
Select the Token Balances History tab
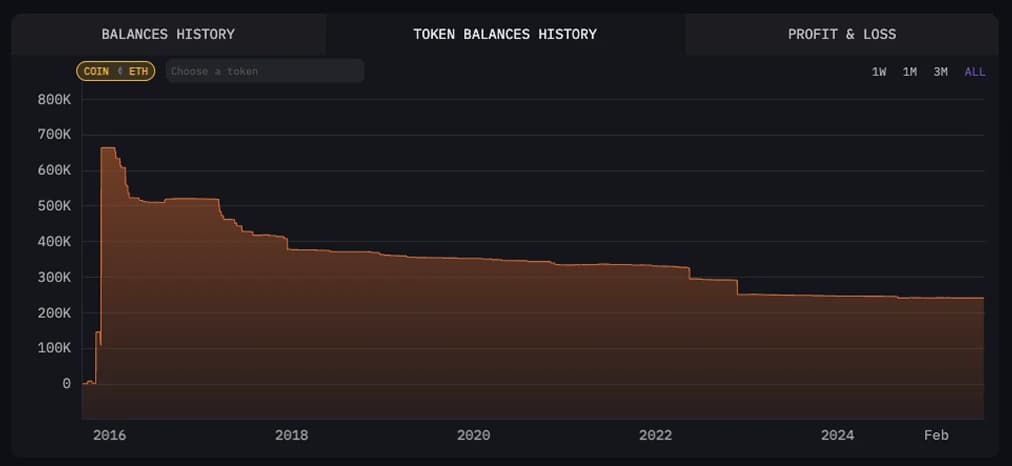pos(505,34)
